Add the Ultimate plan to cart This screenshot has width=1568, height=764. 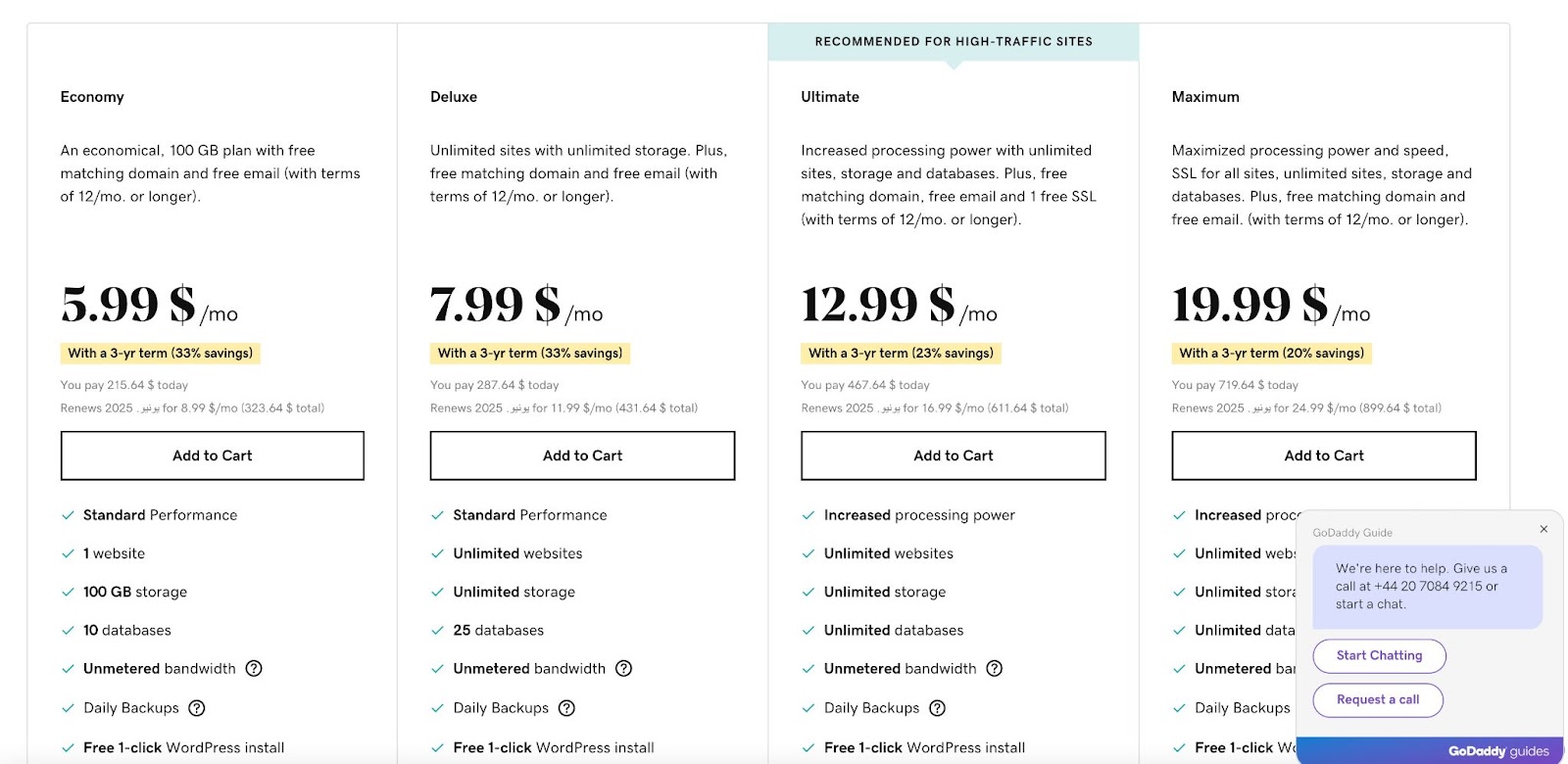point(953,455)
